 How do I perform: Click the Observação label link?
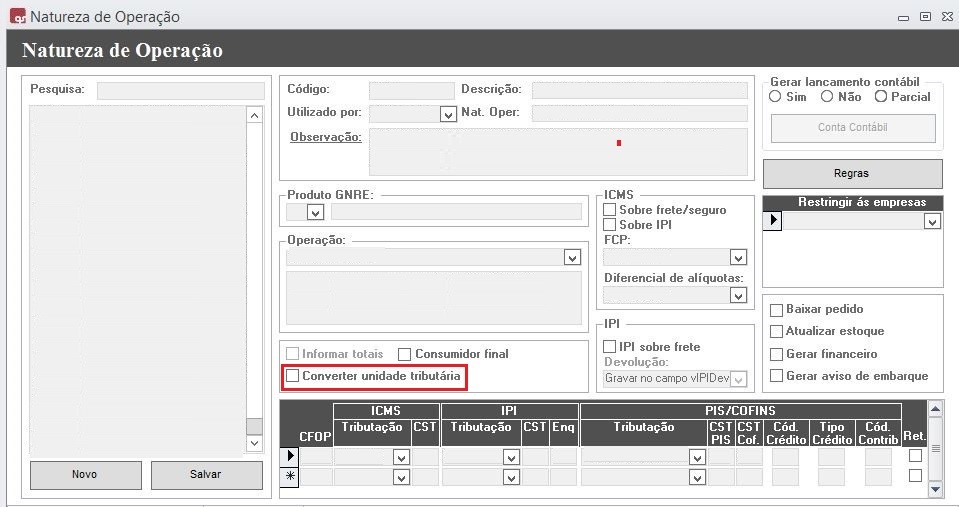325,137
